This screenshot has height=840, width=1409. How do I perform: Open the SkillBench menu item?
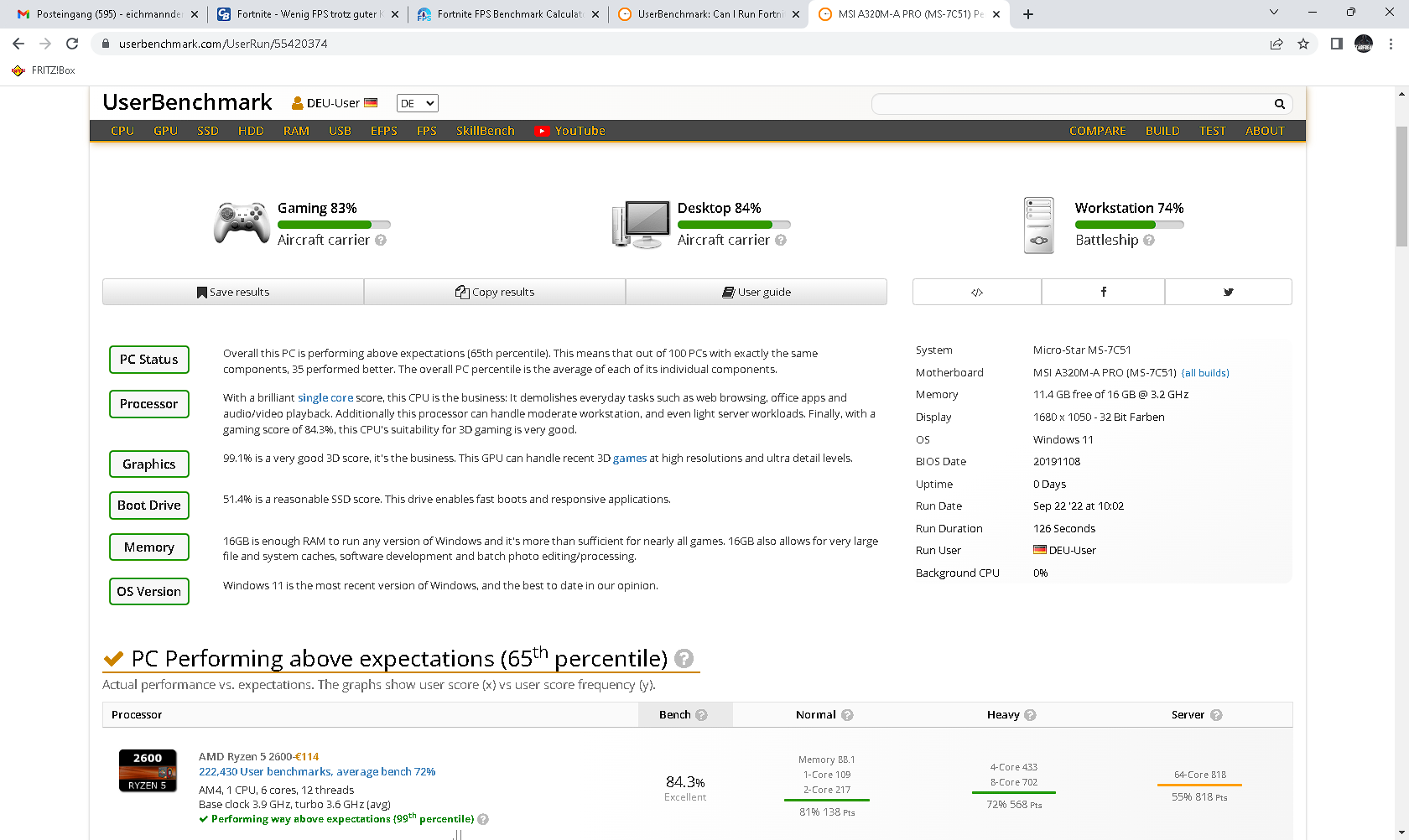[x=486, y=131]
